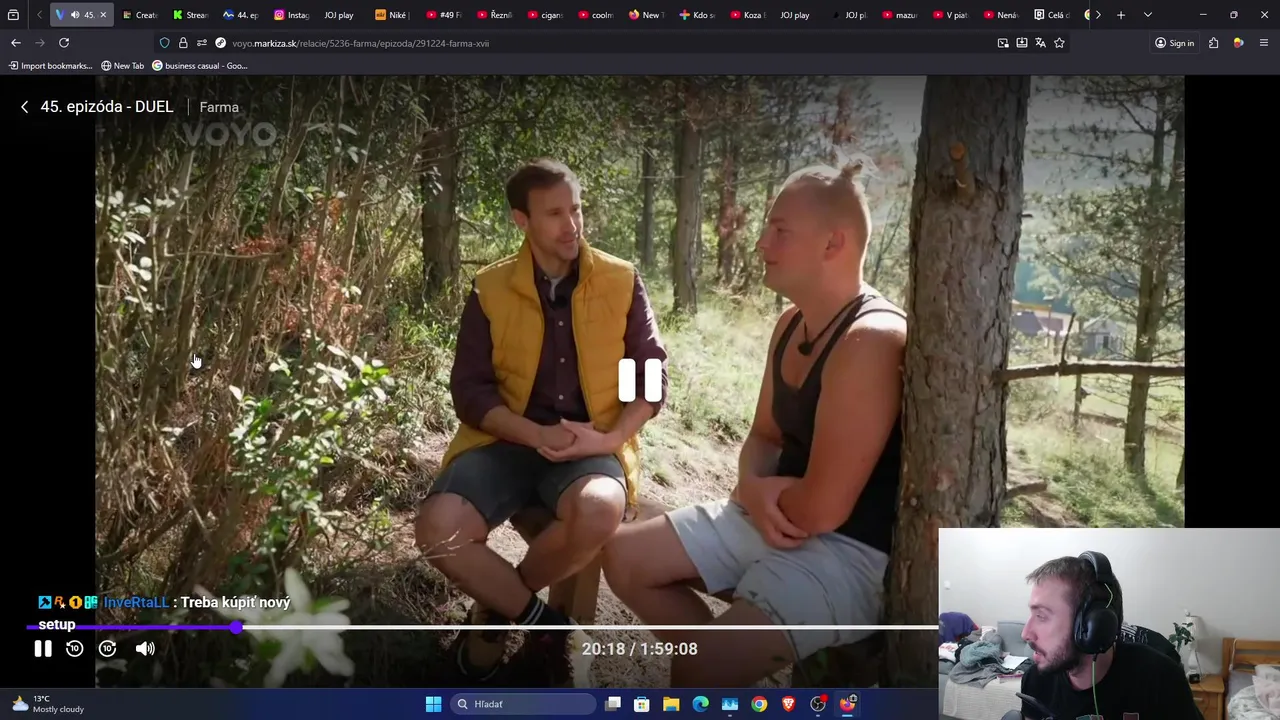Switch to the Celá d tab

pyautogui.click(x=1052, y=15)
